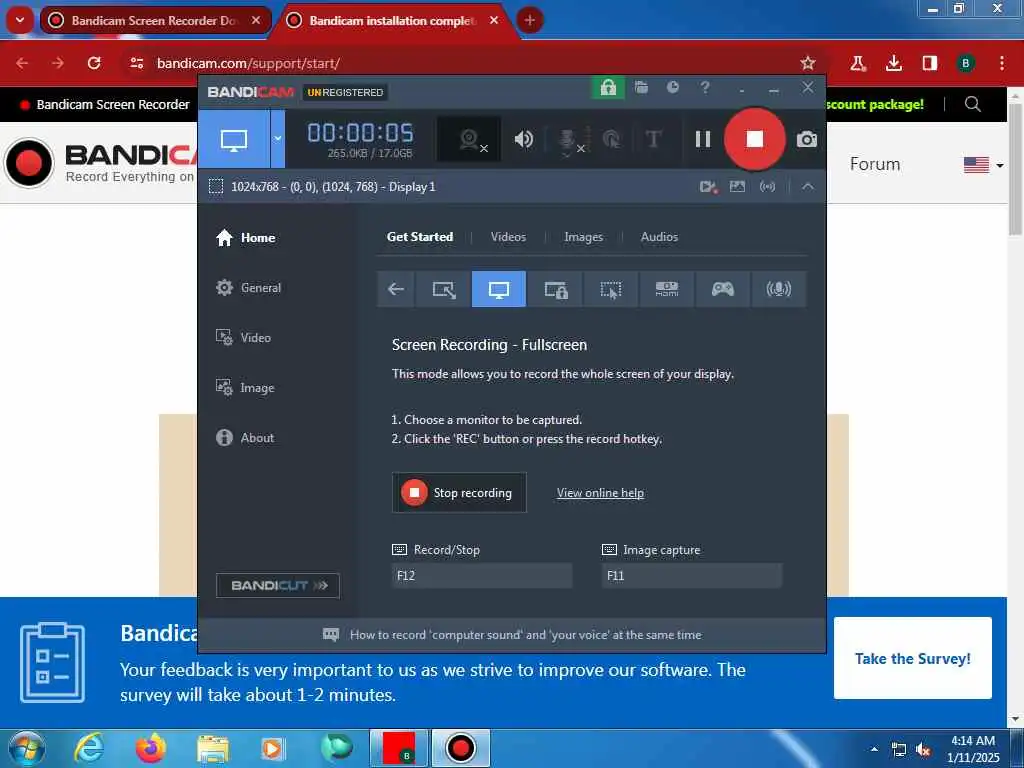Click the Record/Stop hotkey field F12

(482, 576)
